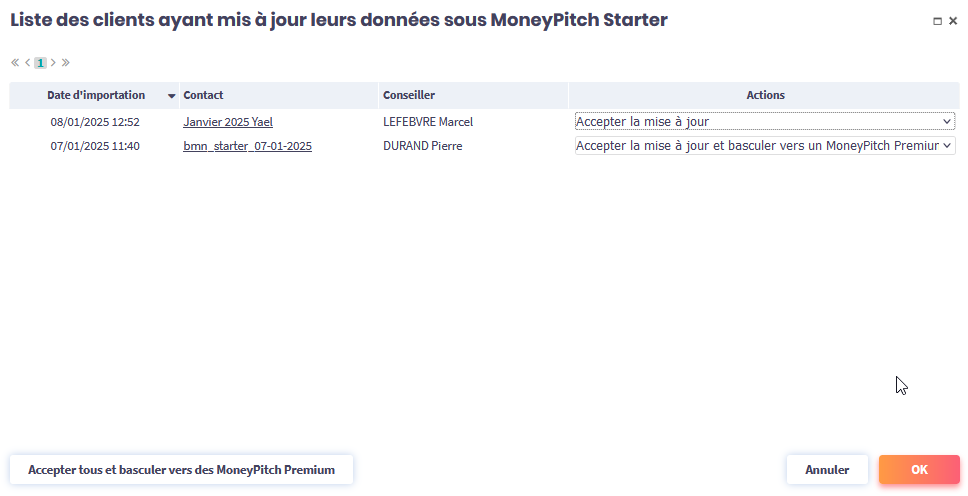Image resolution: width=968 pixels, height=496 pixels.
Task: Maximize the dialog window
Action: tap(937, 21)
